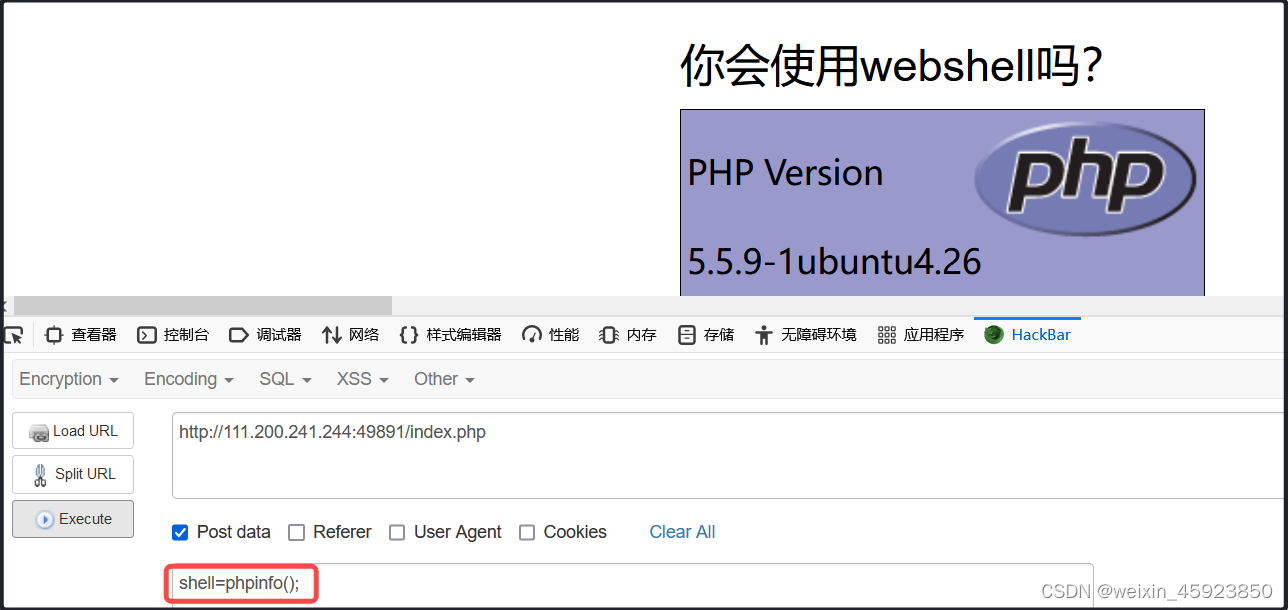The height and width of the screenshot is (610, 1288).
Task: Expand the Other dropdown menu
Action: (444, 379)
